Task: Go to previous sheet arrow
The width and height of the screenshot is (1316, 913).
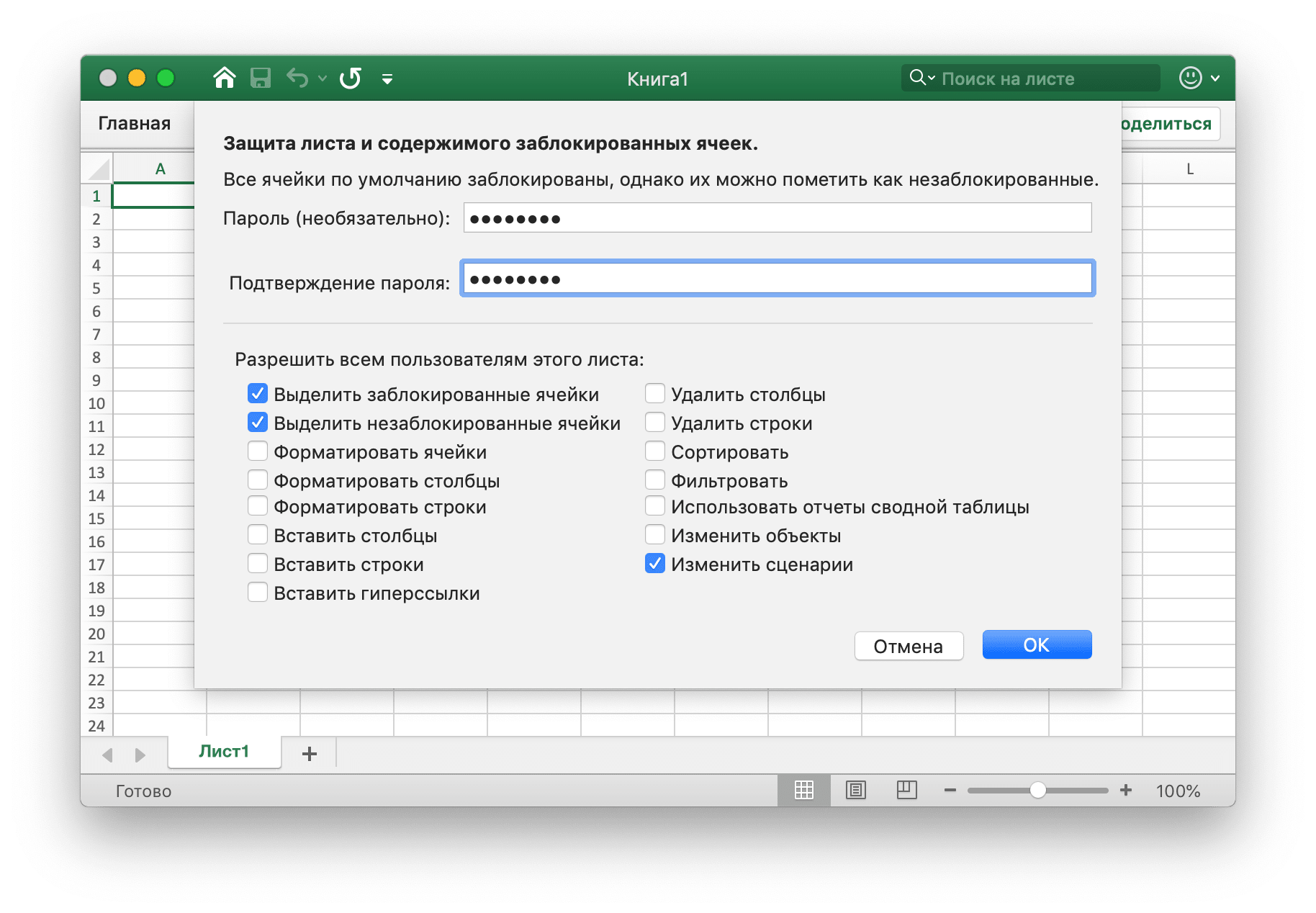Action: [108, 755]
